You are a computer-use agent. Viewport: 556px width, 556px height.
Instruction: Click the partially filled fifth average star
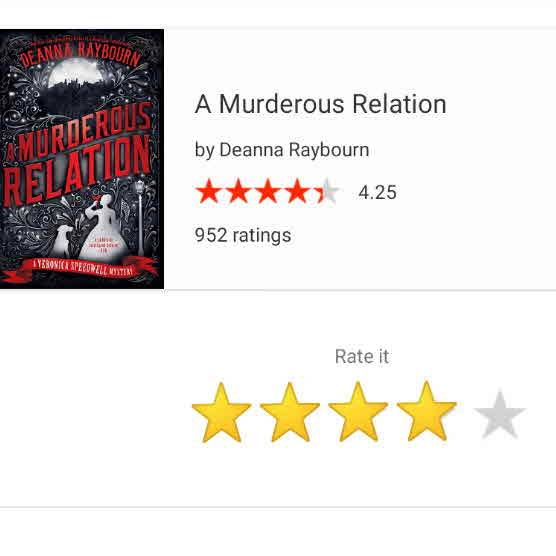(x=327, y=191)
